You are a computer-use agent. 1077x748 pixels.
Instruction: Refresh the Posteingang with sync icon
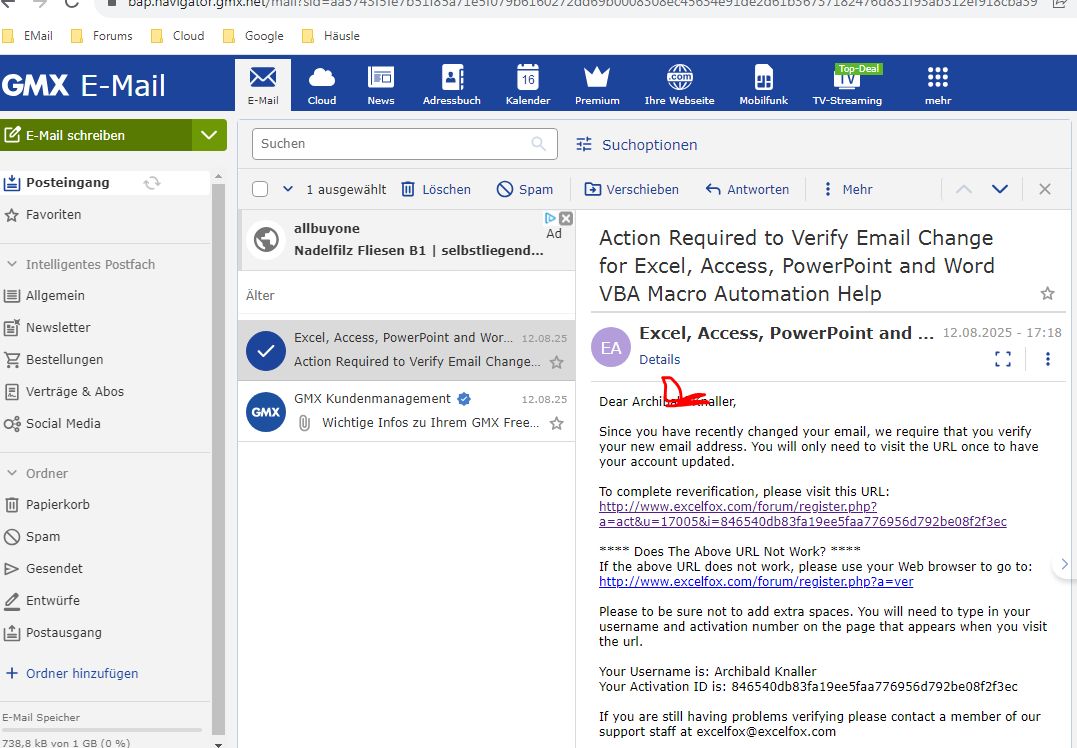click(152, 183)
